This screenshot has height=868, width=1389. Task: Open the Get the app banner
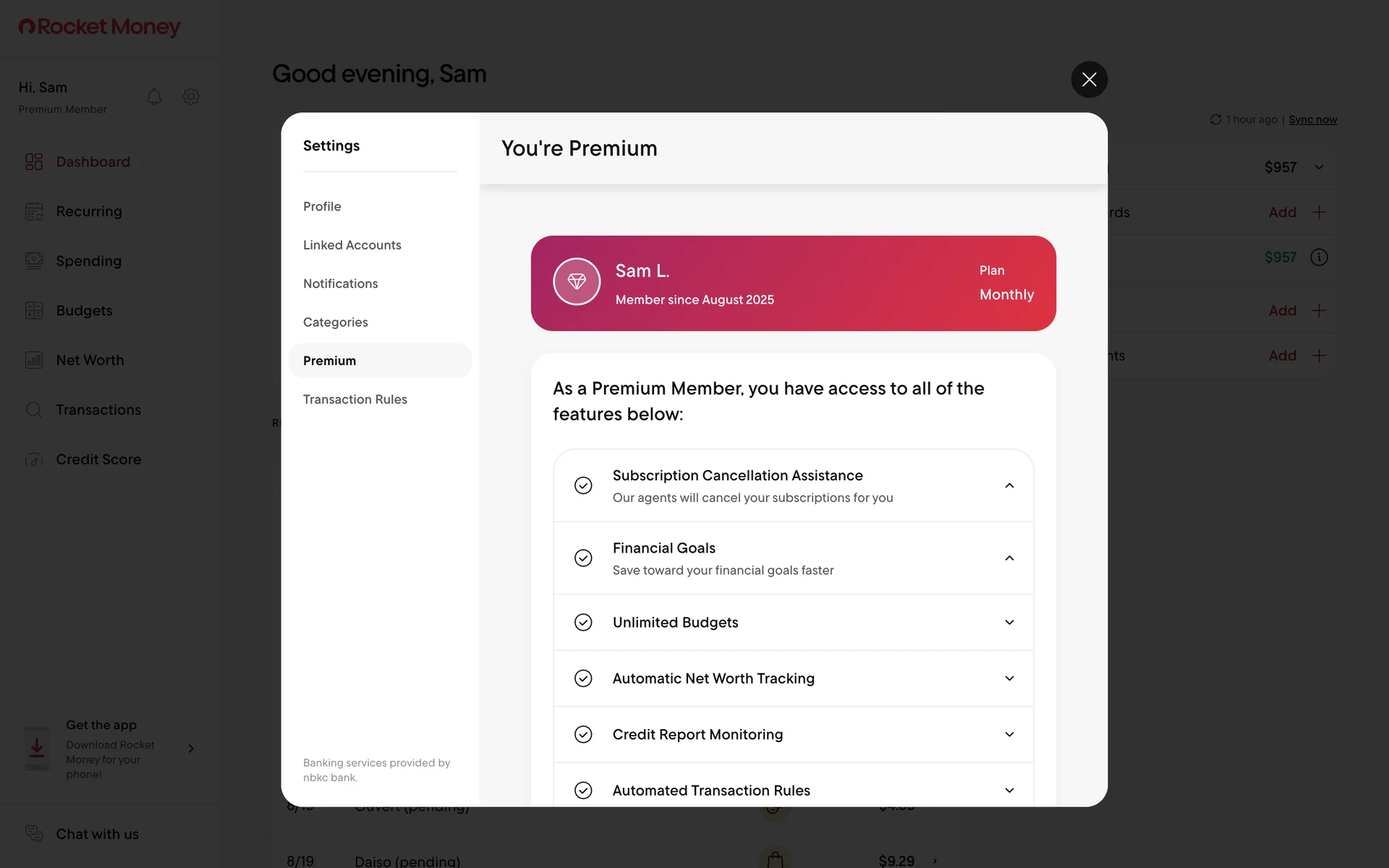pyautogui.click(x=110, y=749)
